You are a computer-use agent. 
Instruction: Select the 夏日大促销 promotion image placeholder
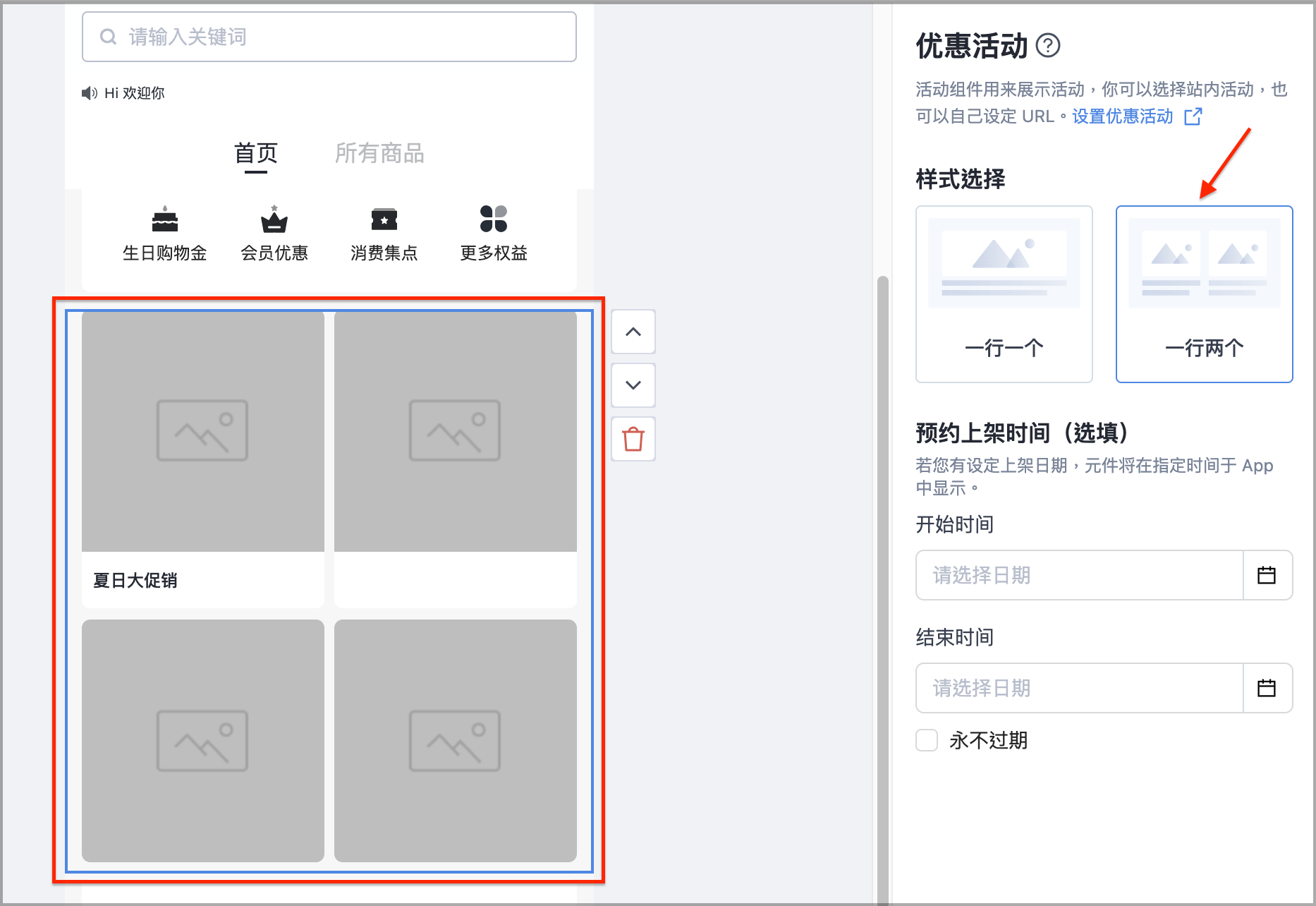pos(203,431)
